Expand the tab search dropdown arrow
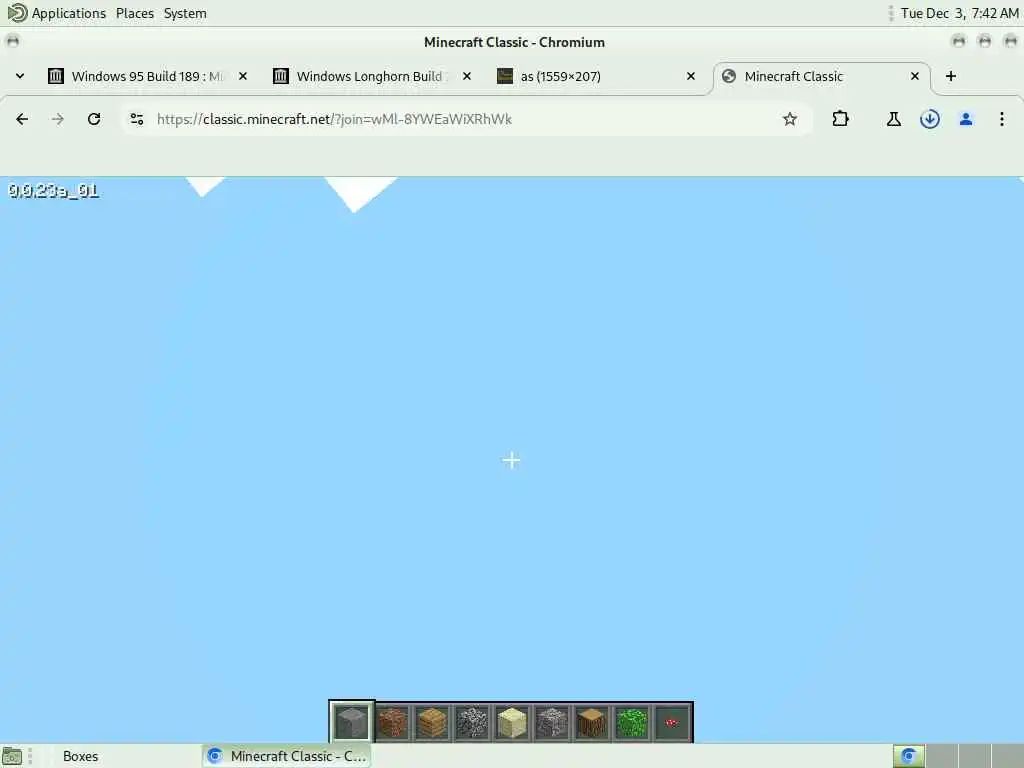This screenshot has height=768, width=1024. point(20,76)
